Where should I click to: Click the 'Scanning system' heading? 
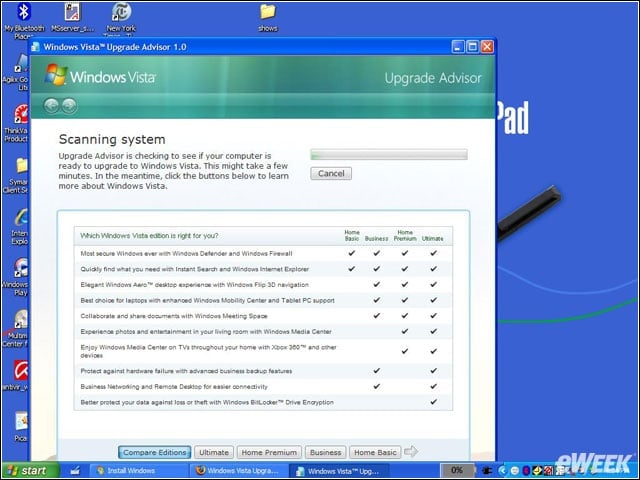click(112, 139)
